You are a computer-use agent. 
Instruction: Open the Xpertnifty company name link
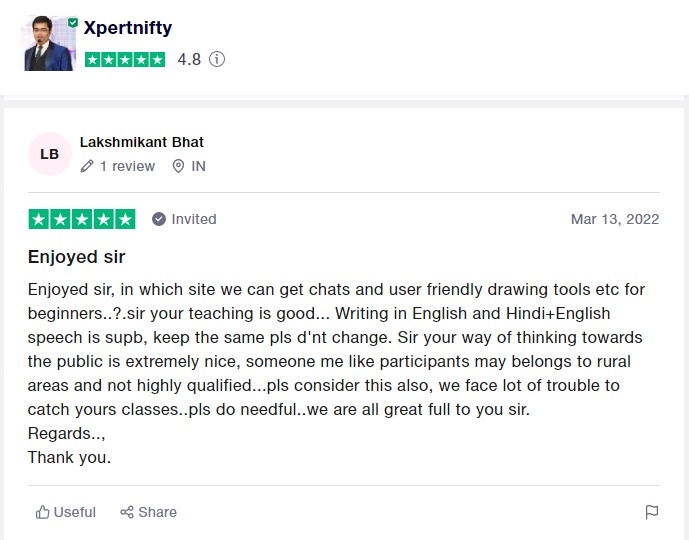(x=128, y=28)
